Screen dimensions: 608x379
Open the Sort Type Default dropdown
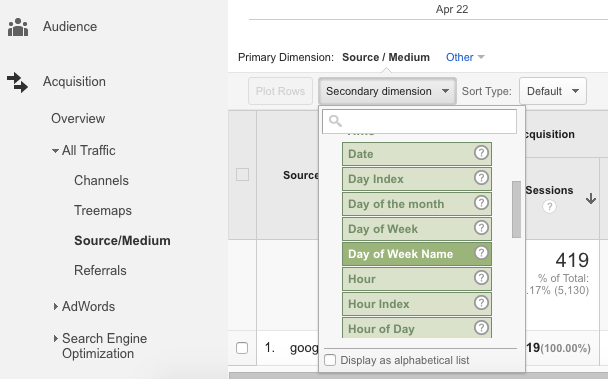pos(553,91)
